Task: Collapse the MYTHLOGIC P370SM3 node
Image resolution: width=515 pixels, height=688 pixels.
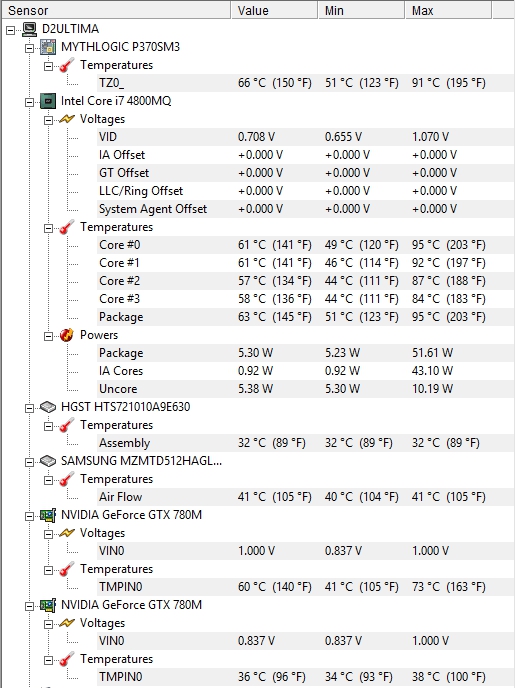Action: coord(29,48)
